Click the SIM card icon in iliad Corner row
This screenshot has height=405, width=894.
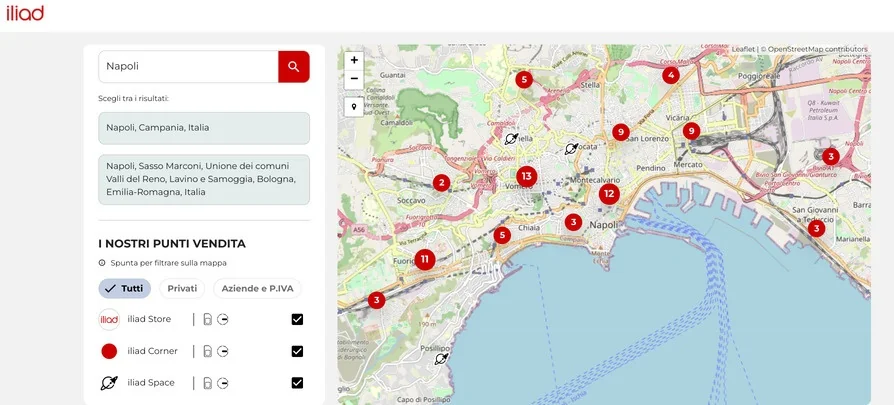pos(208,351)
